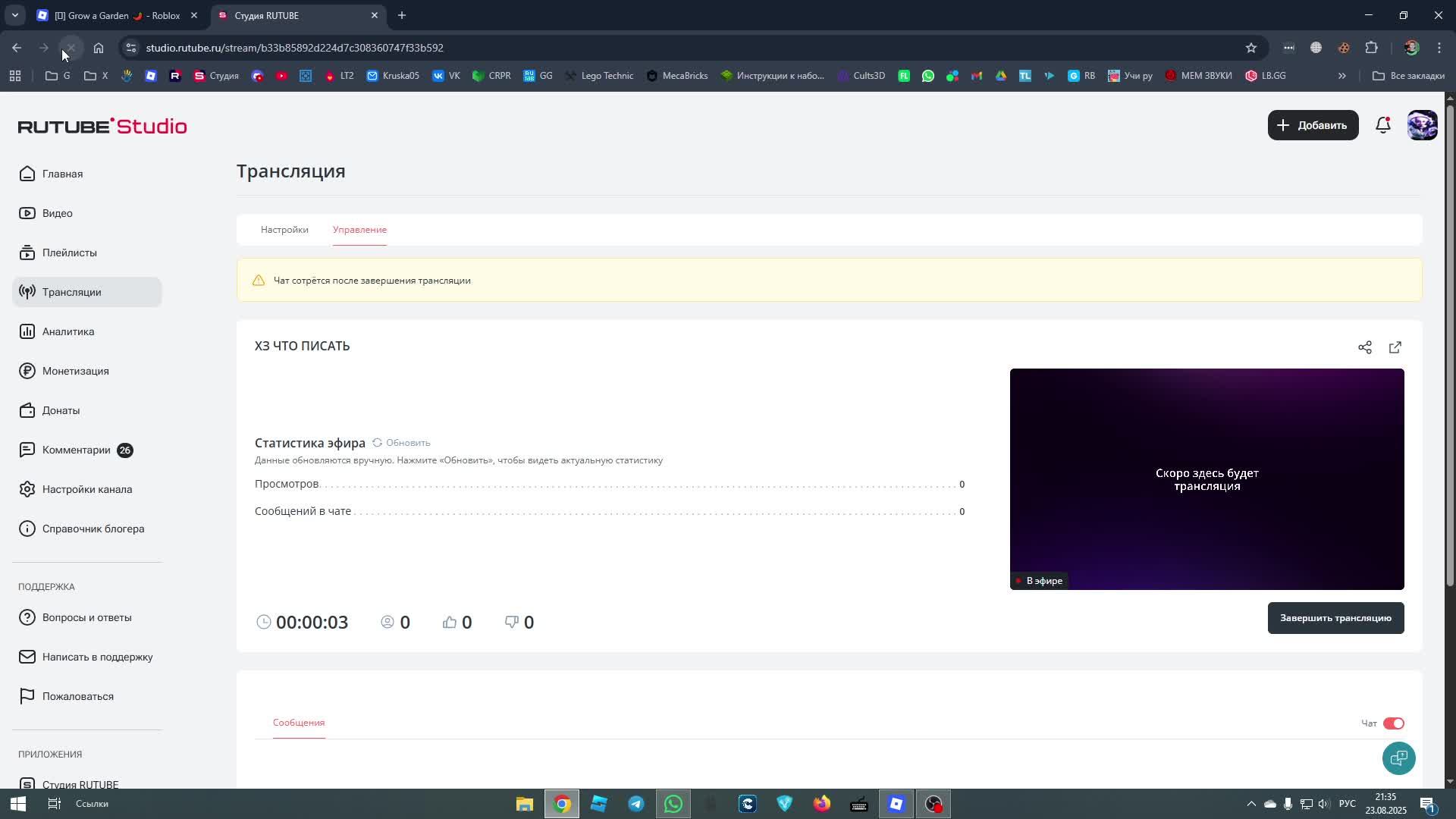Viewport: 1456px width, 819px height.
Task: Open Chrome menu with three dots
Action: (x=1439, y=48)
